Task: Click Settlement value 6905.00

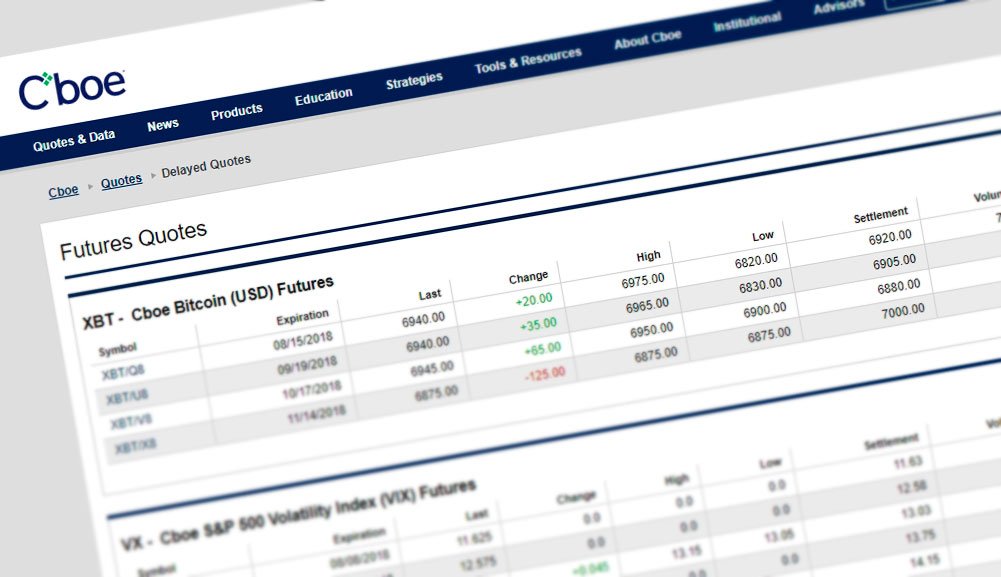Action: click(894, 261)
